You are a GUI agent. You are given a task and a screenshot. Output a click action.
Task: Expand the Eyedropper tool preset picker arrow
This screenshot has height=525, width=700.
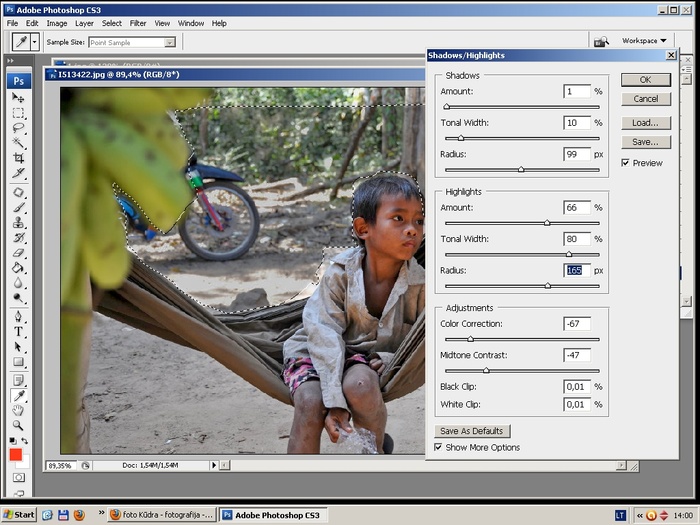[x=35, y=42]
